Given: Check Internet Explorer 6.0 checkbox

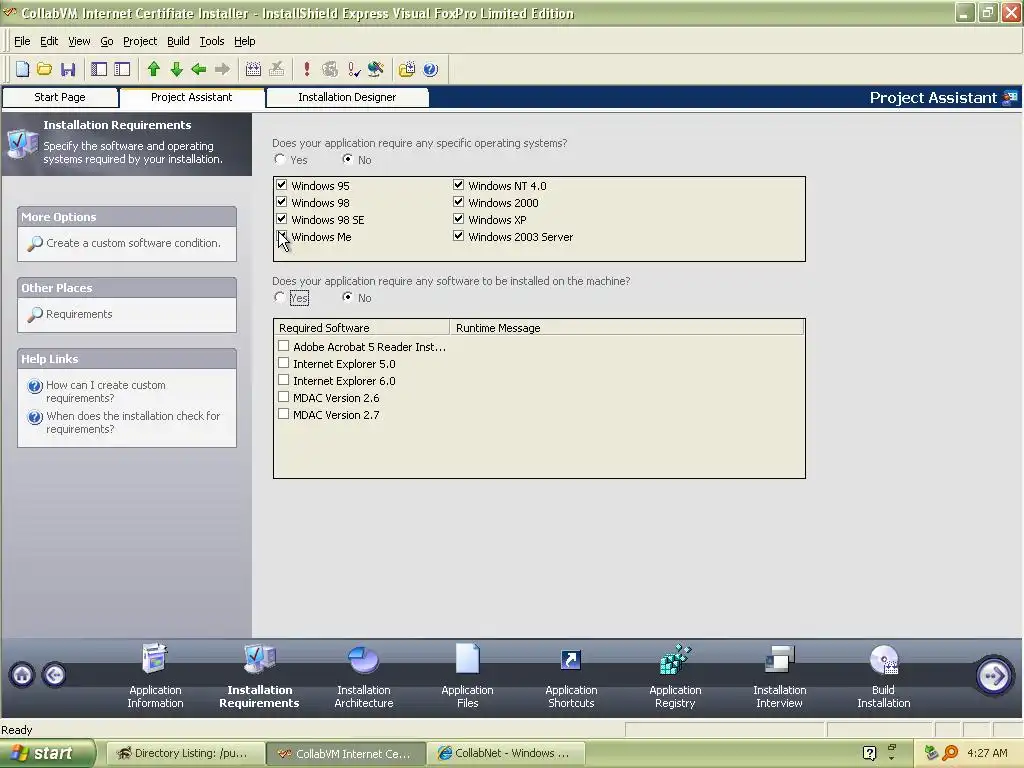Looking at the screenshot, I should [x=283, y=380].
